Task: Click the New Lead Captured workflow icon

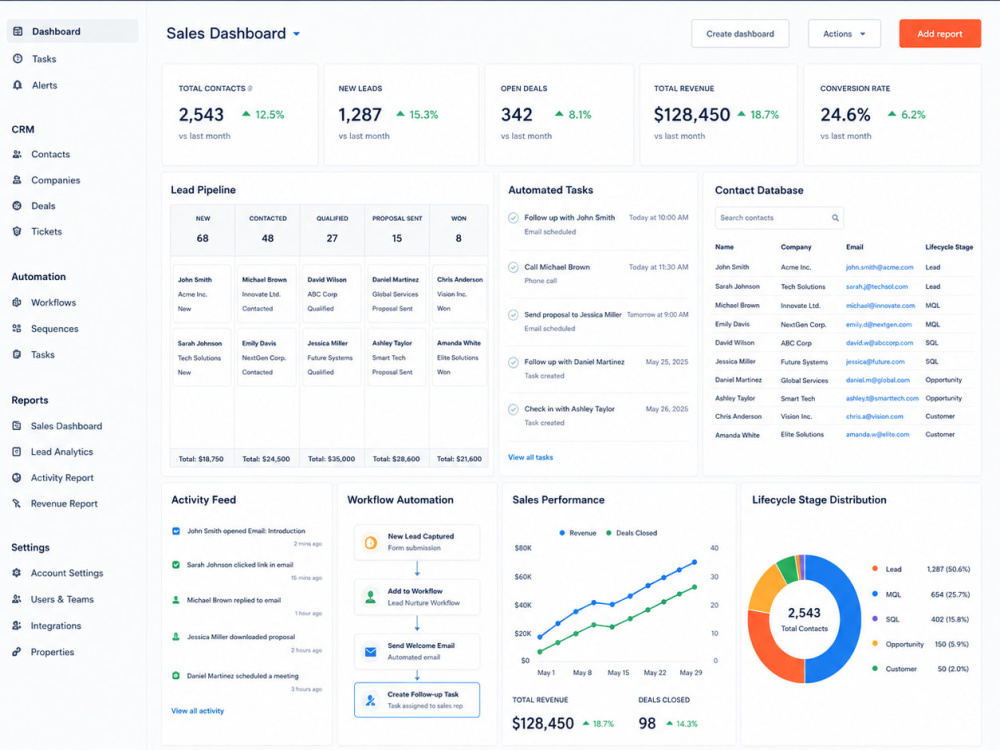Action: 371,543
